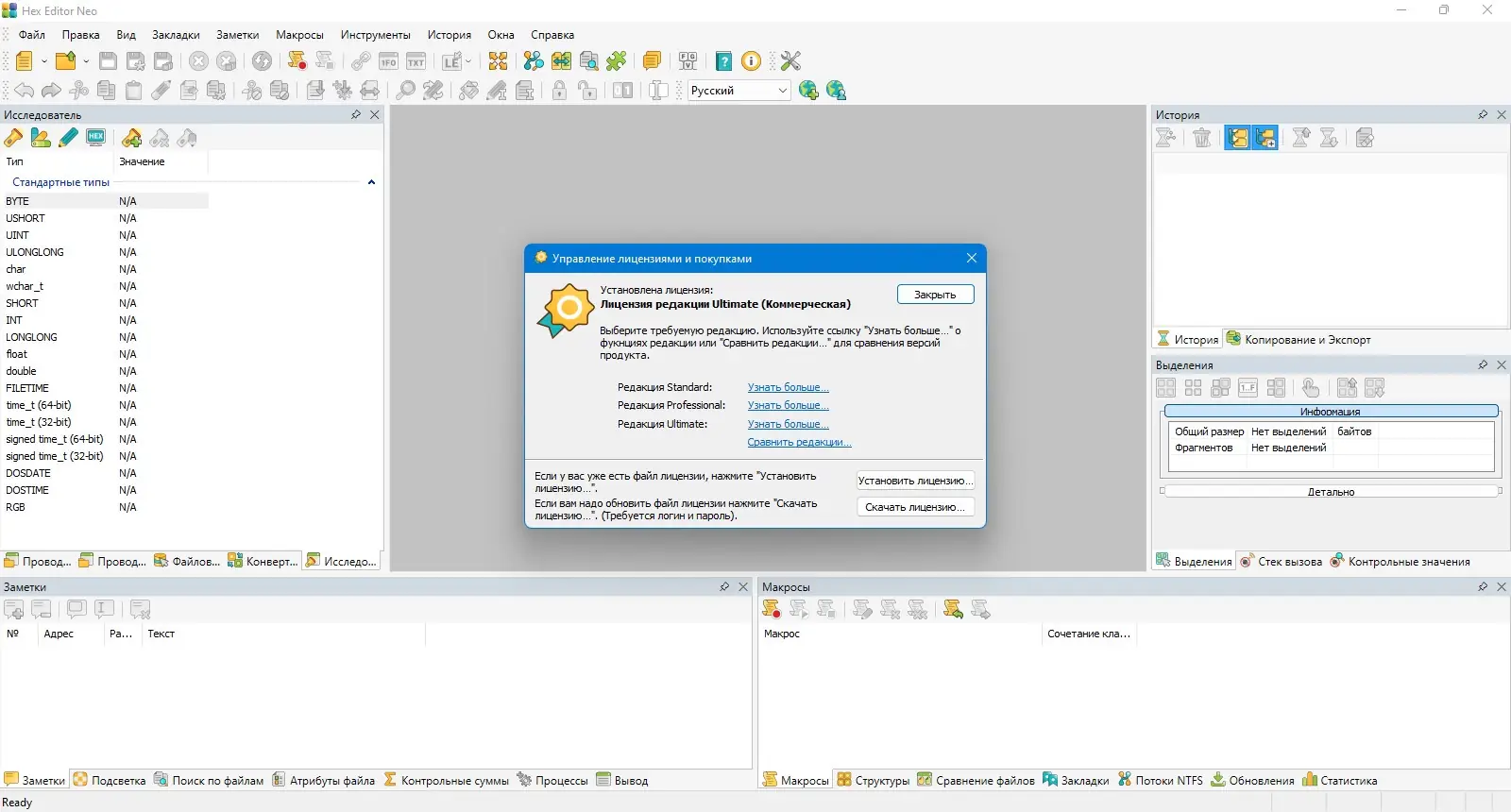The image size is (1511, 812).
Task: Open settings wrench and screwdriver icon
Action: tap(791, 61)
